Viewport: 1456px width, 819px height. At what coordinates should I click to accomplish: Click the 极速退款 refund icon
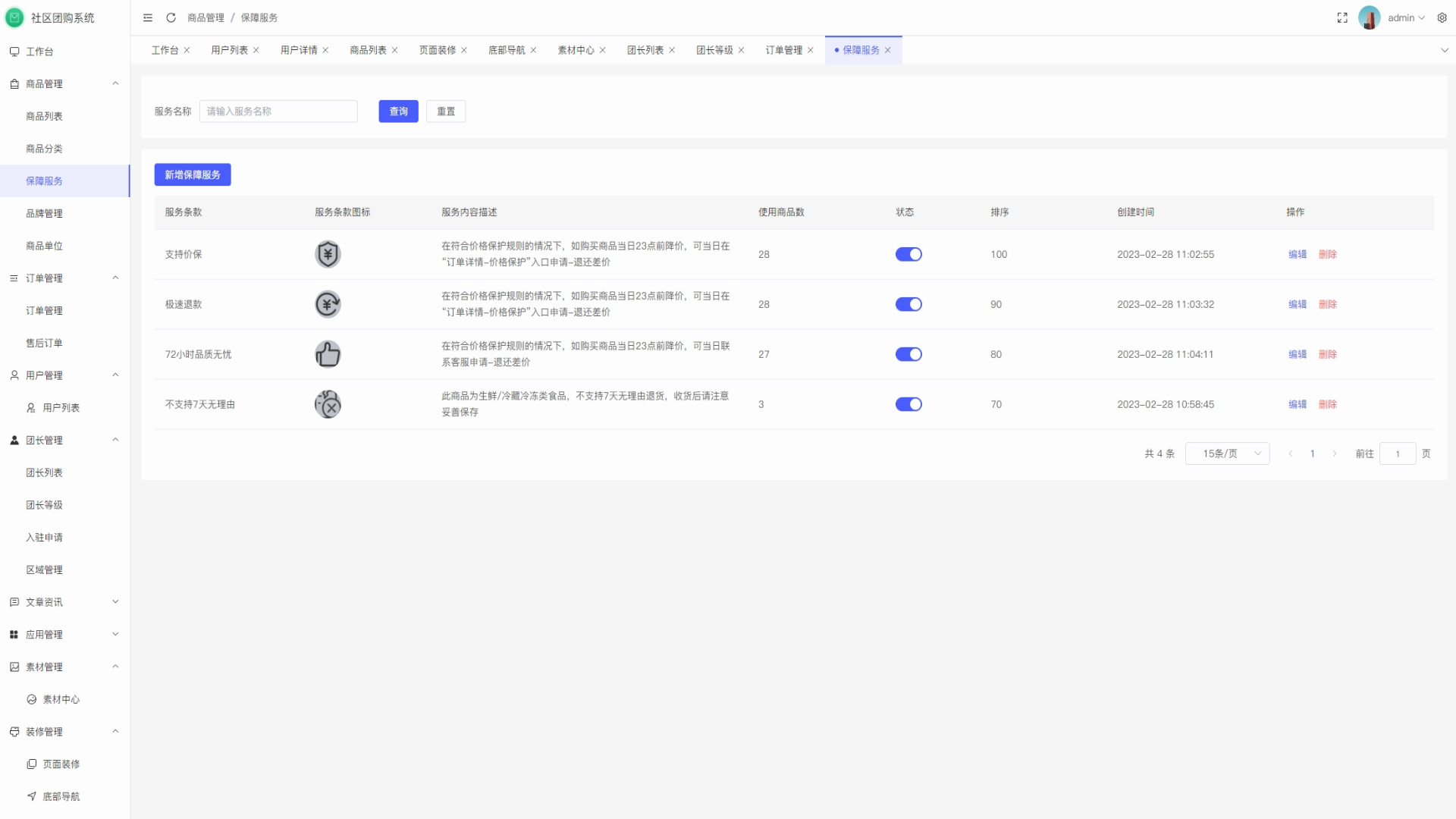[328, 304]
